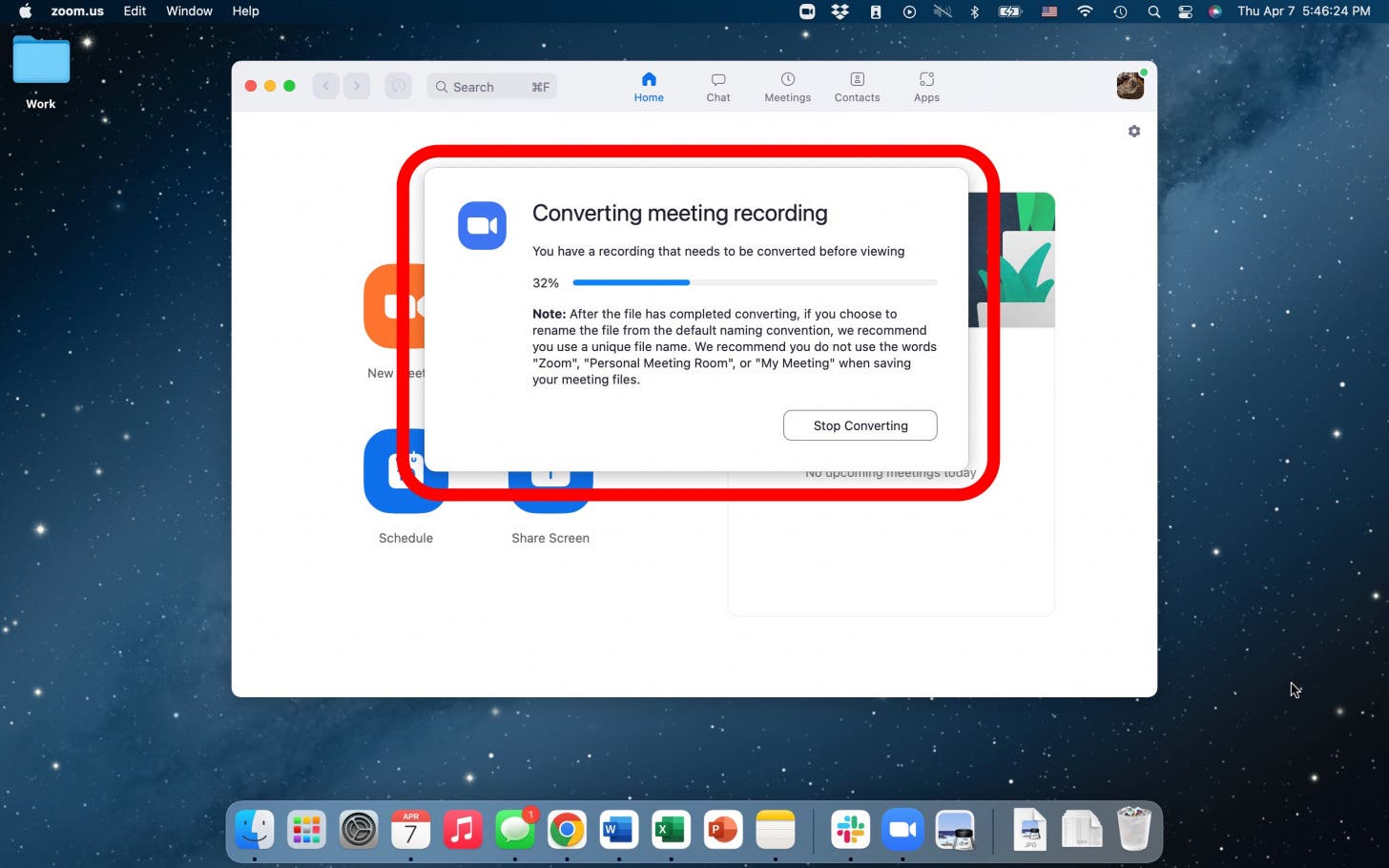Screen dimensions: 1389x868
Task: Click the back navigation arrow in Zoom
Action: pos(326,87)
